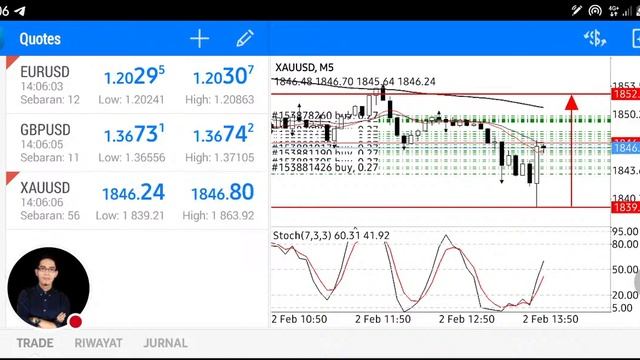Tap the pen icon in status bar

point(576,10)
